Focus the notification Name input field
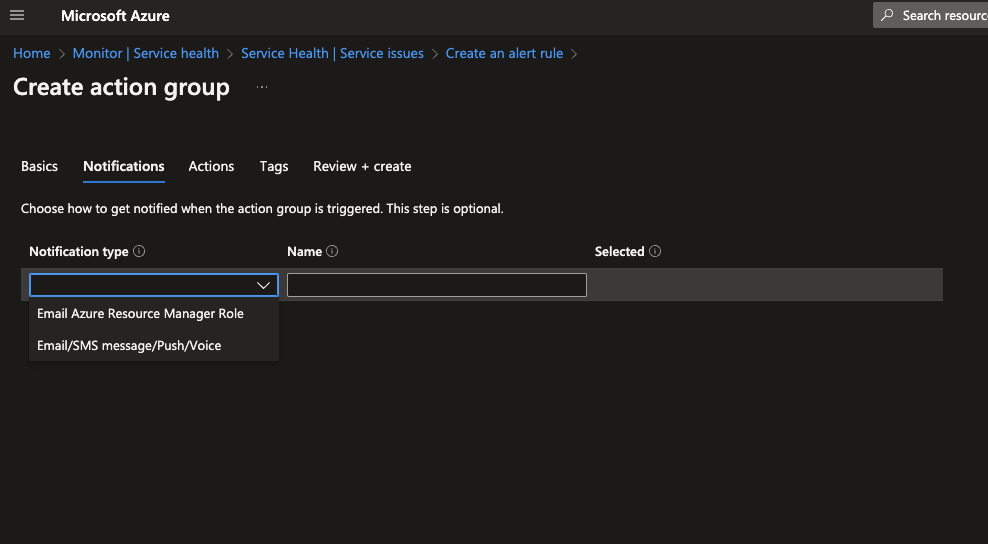 437,285
